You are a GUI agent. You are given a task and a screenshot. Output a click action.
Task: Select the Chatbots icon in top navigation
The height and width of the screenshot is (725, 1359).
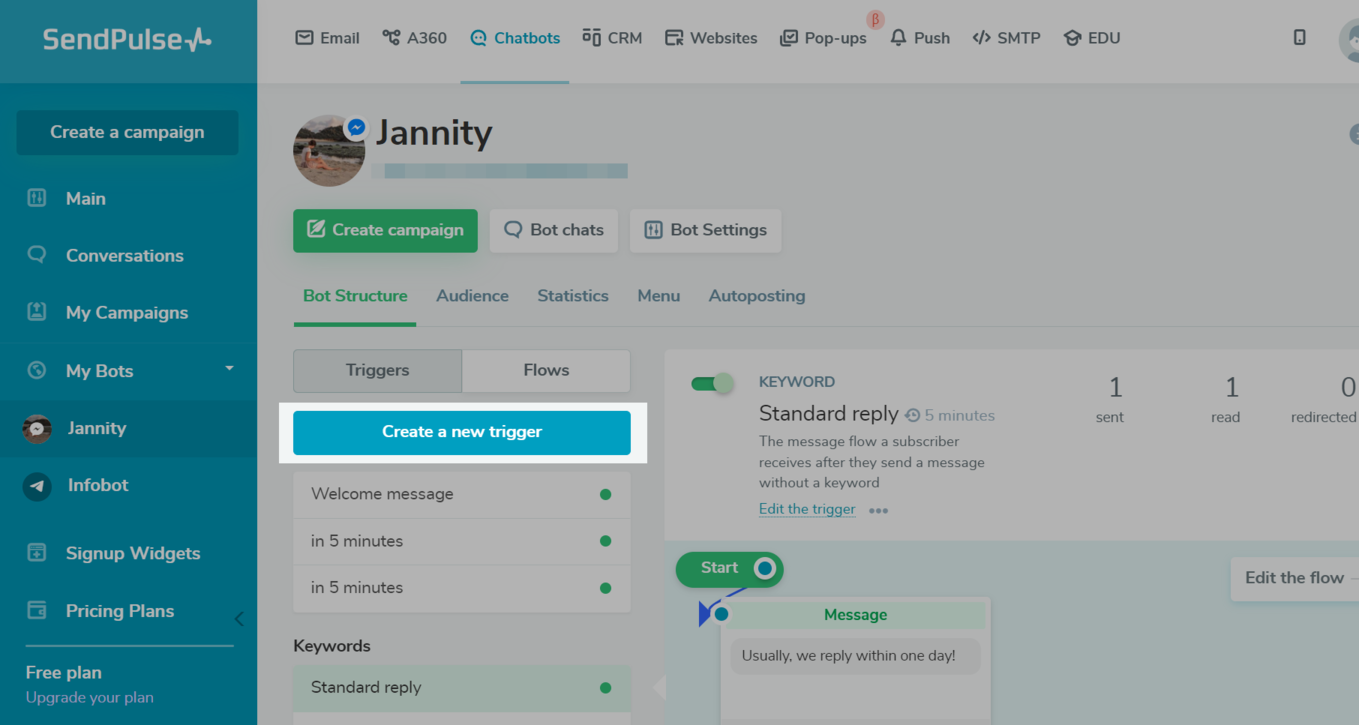478,38
